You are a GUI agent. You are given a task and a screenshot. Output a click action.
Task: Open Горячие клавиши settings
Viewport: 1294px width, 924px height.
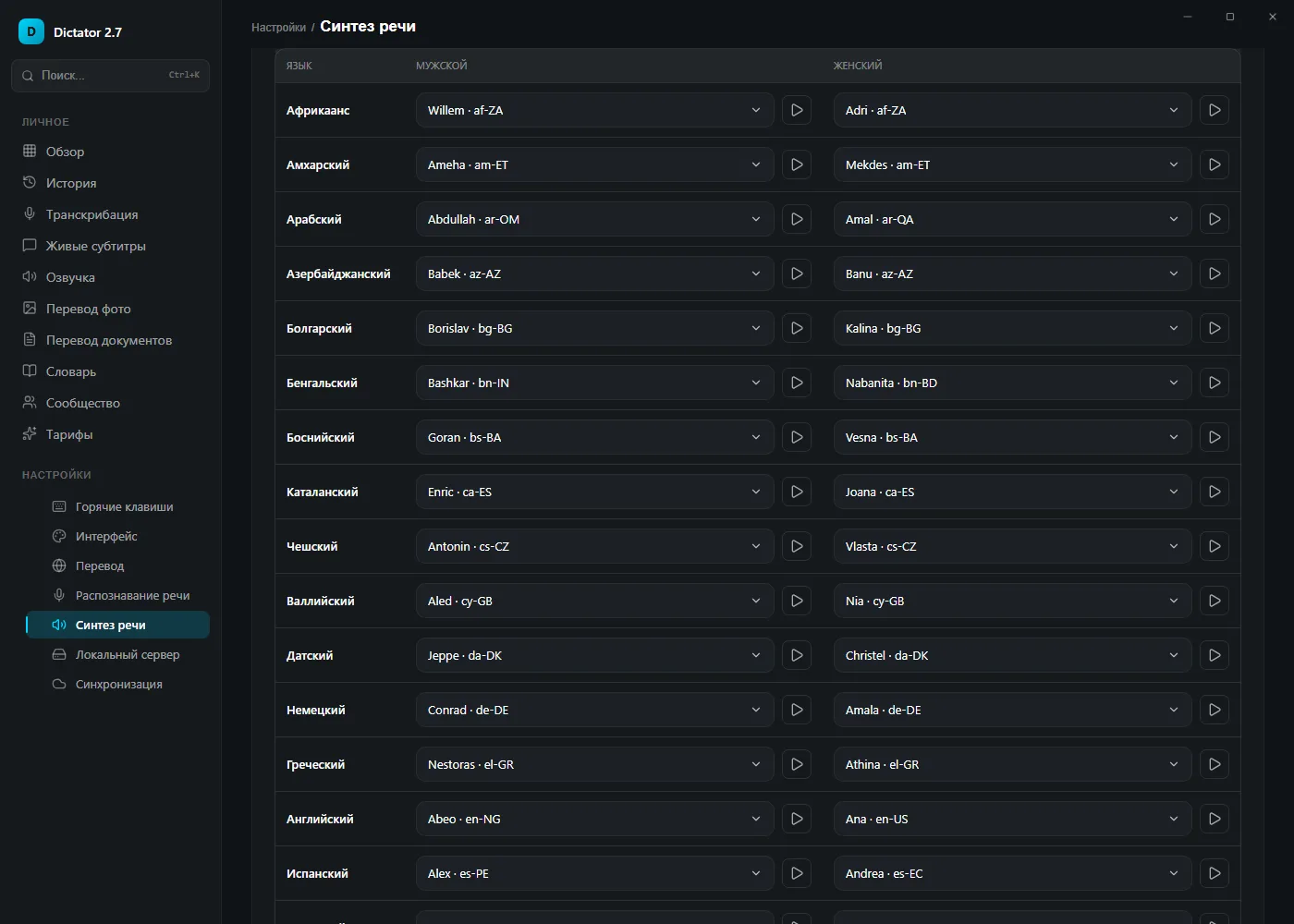tap(117, 506)
